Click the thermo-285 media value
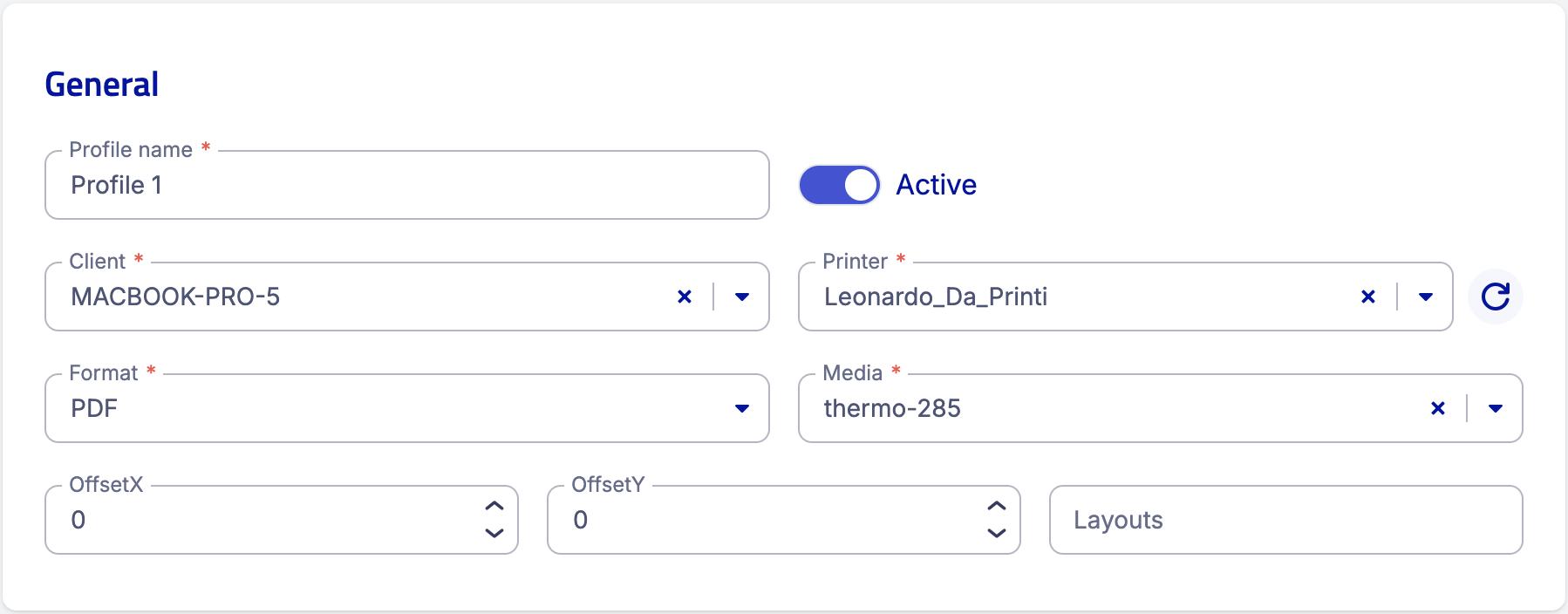Image resolution: width=1568 pixels, height=614 pixels. coord(892,408)
